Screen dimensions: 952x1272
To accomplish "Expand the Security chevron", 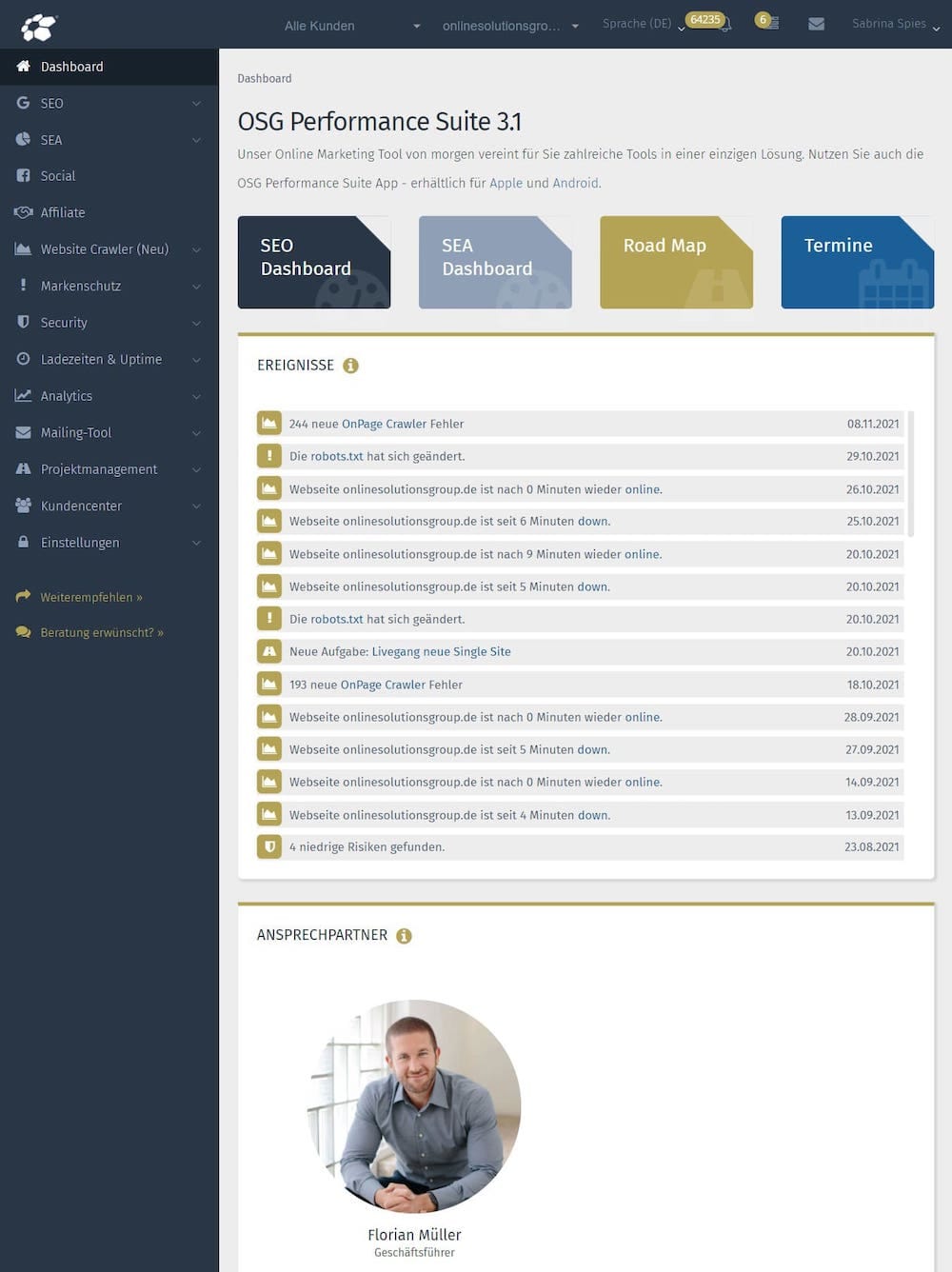I will (x=196, y=323).
